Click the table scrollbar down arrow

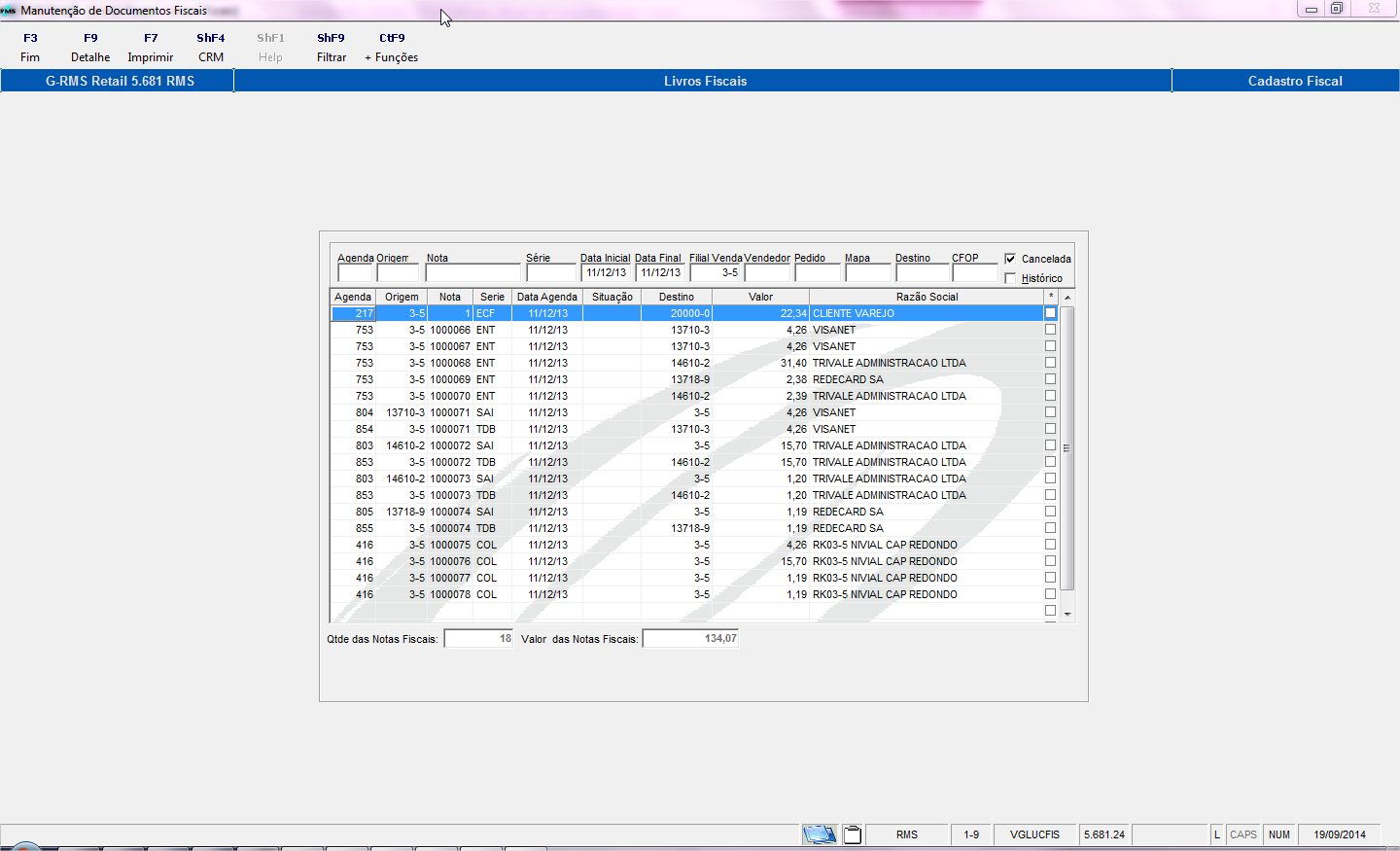click(1067, 614)
